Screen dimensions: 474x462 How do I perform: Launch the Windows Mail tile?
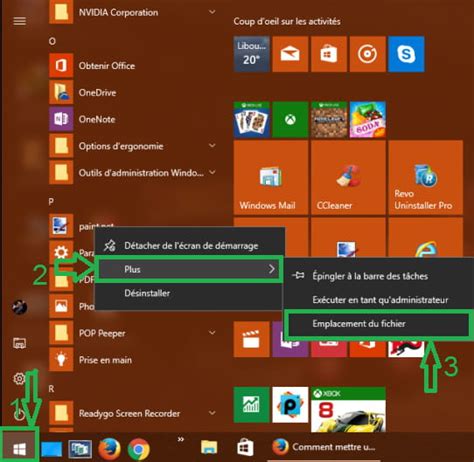pos(271,178)
